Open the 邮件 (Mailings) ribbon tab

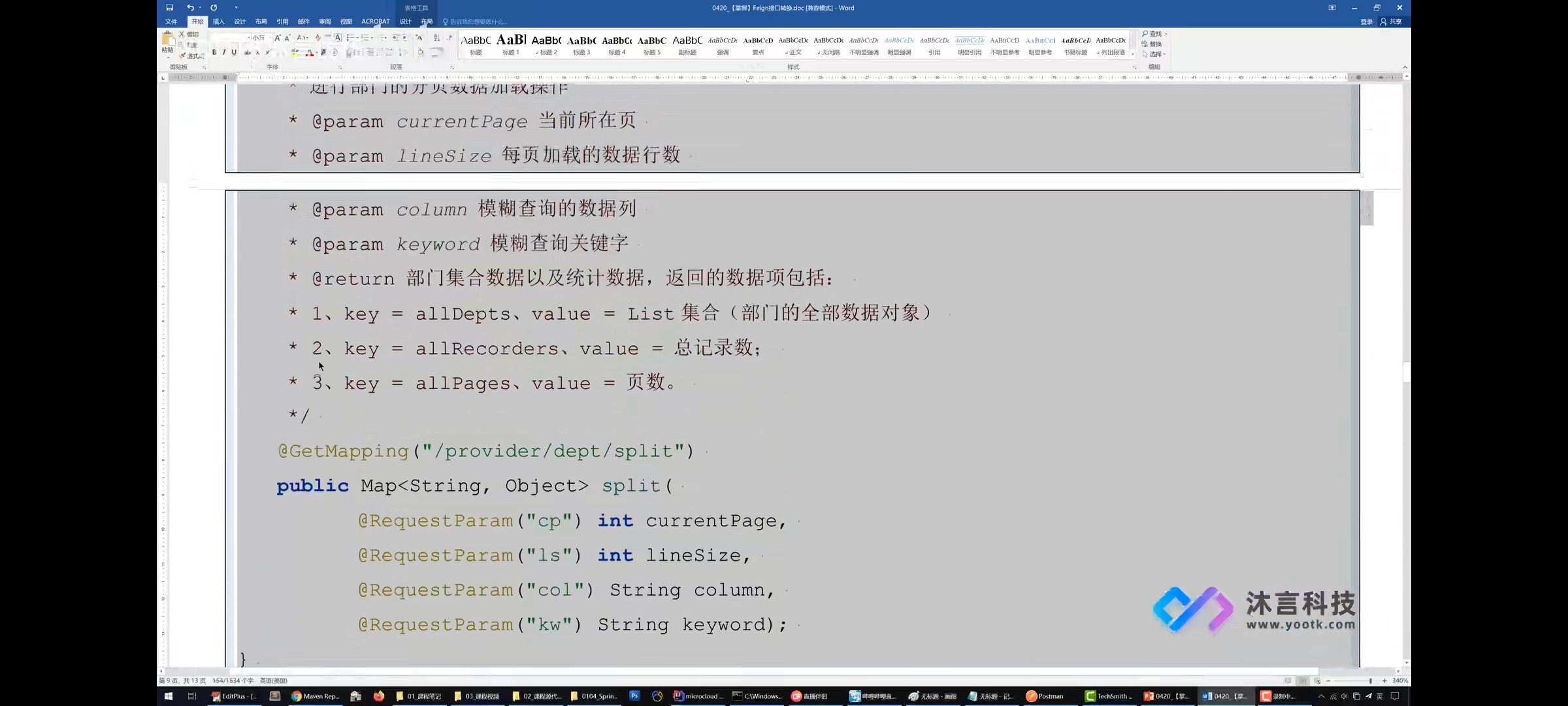point(304,22)
